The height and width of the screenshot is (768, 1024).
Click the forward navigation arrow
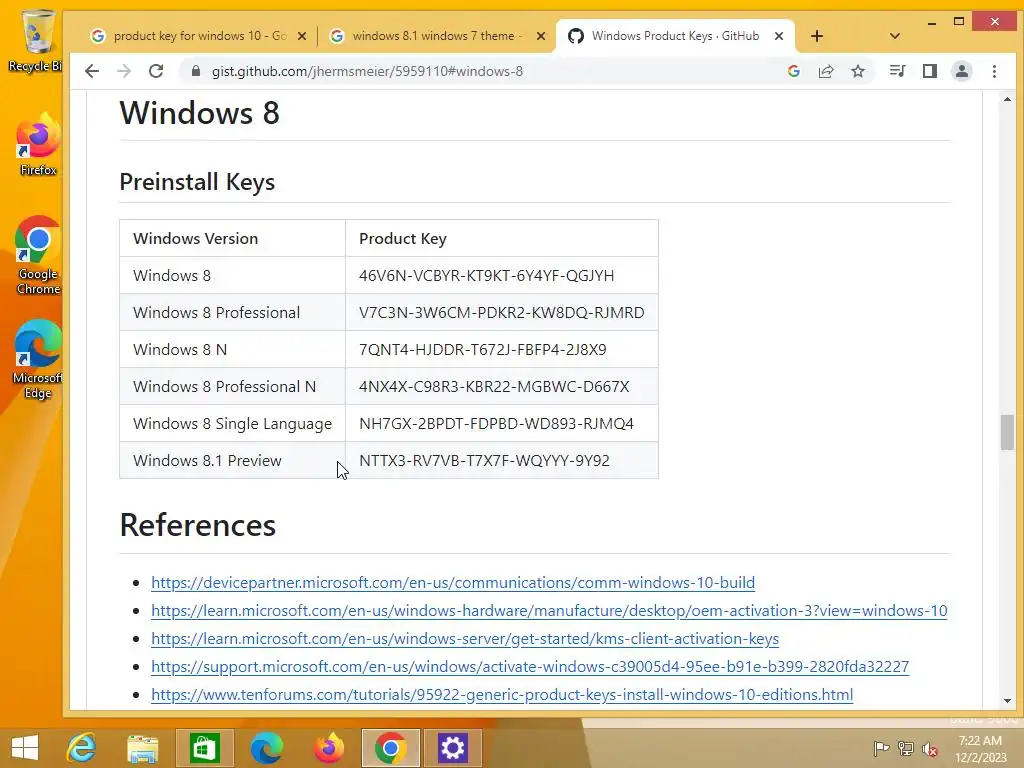(124, 71)
